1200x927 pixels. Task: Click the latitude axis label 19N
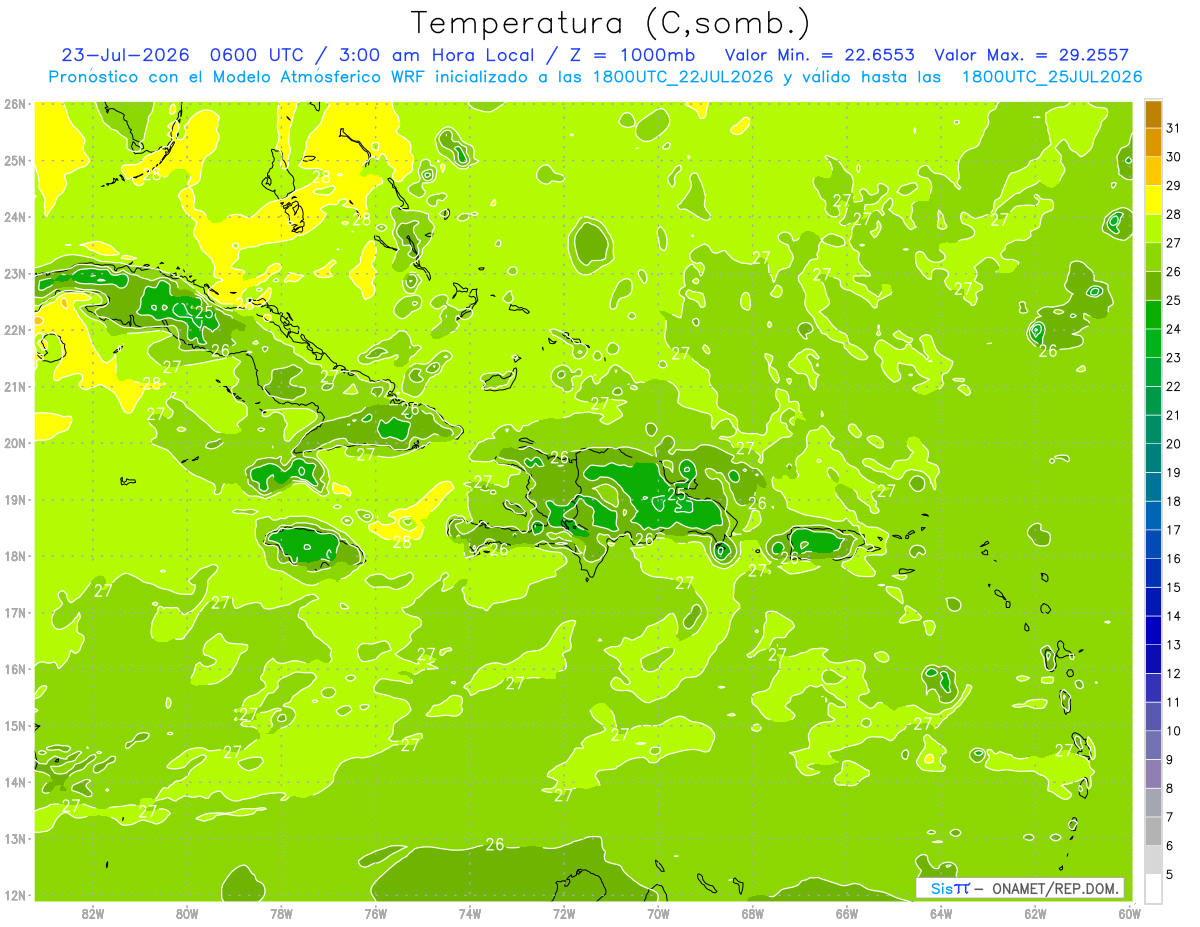[15, 499]
